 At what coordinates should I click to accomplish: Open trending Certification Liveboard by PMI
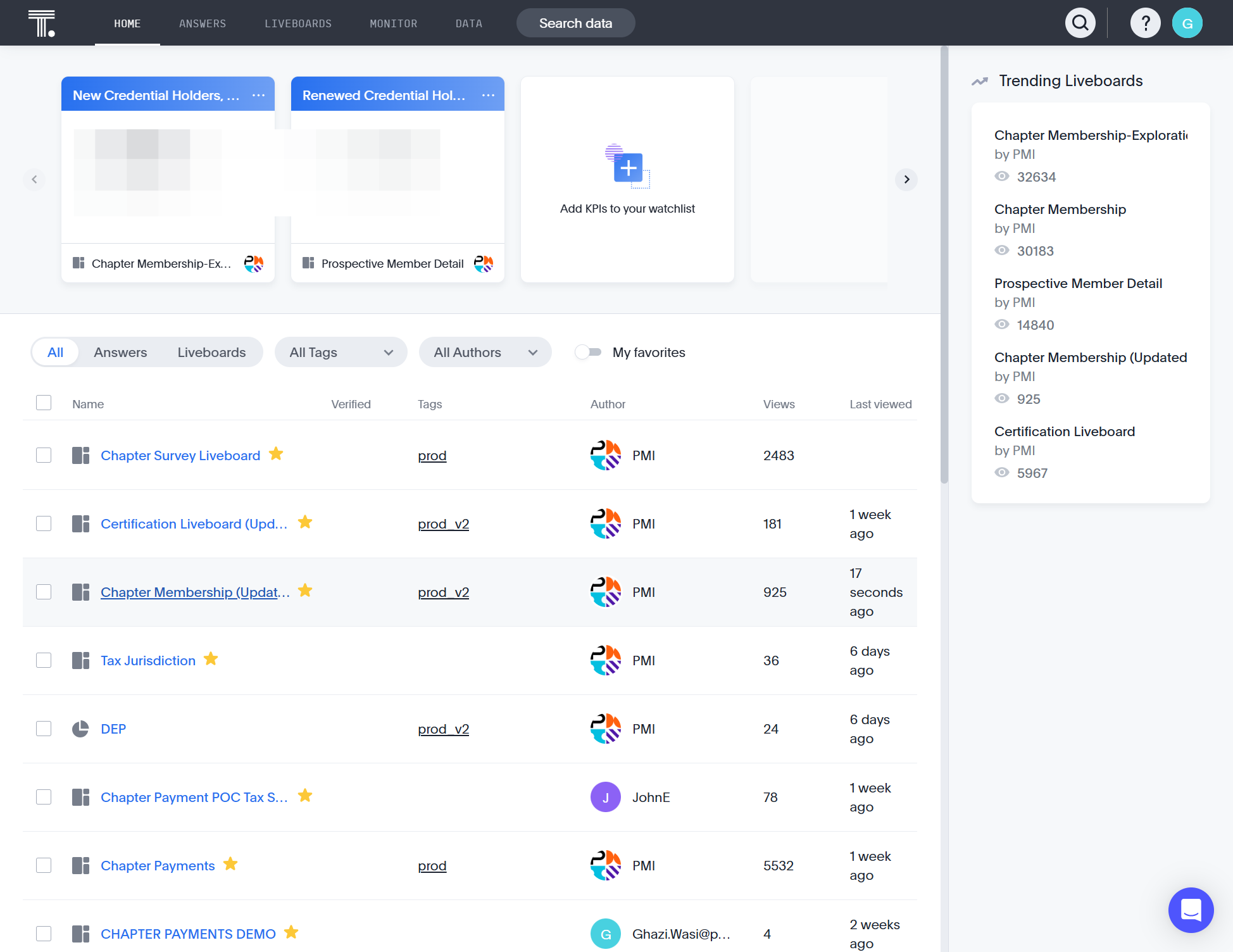pyautogui.click(x=1065, y=432)
